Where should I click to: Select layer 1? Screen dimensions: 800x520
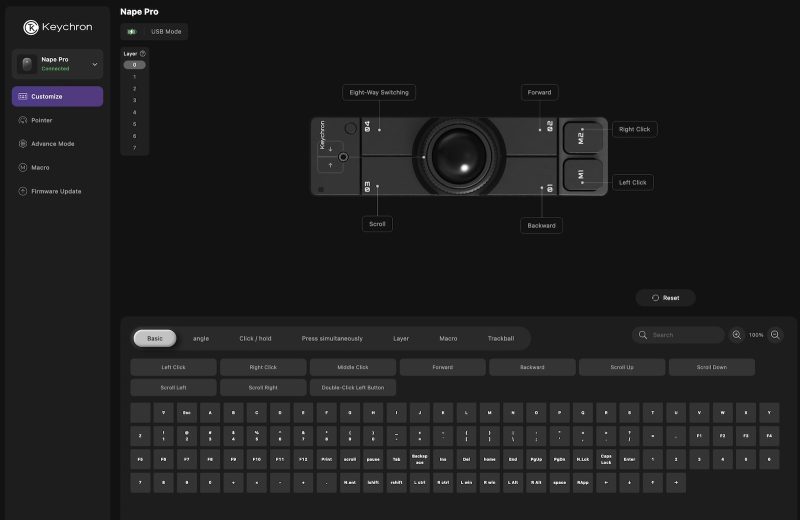click(135, 77)
